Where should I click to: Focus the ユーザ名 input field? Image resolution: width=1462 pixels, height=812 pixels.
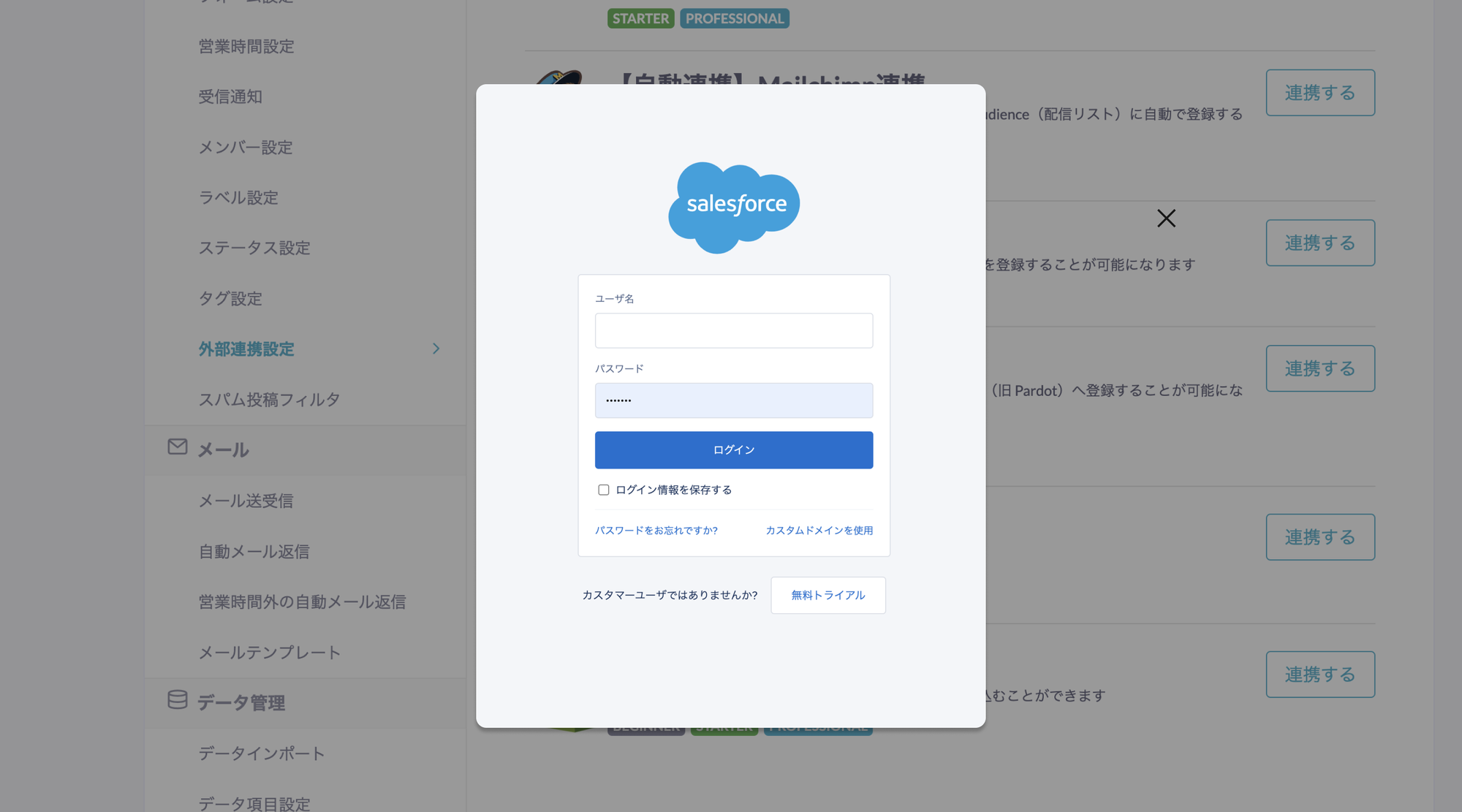[734, 330]
